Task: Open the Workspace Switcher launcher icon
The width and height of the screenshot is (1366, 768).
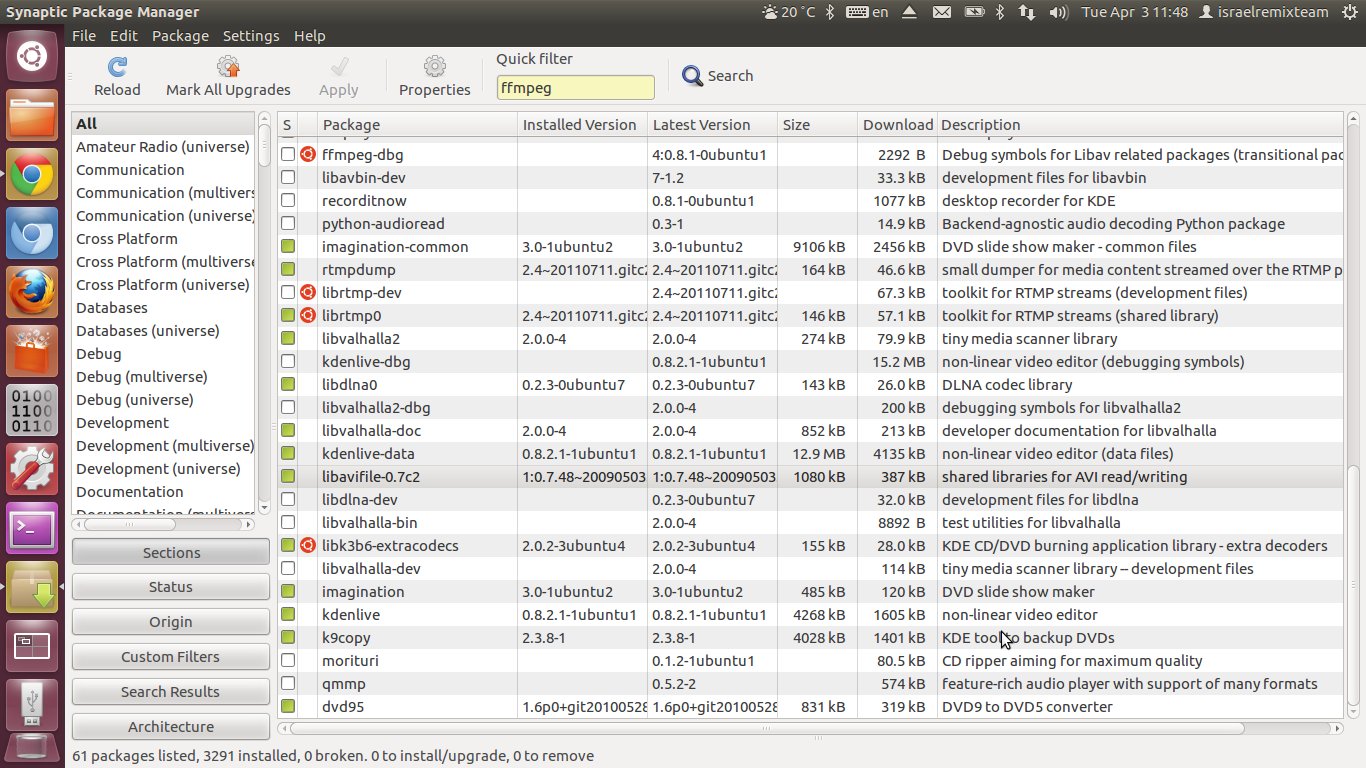Action: (32, 645)
